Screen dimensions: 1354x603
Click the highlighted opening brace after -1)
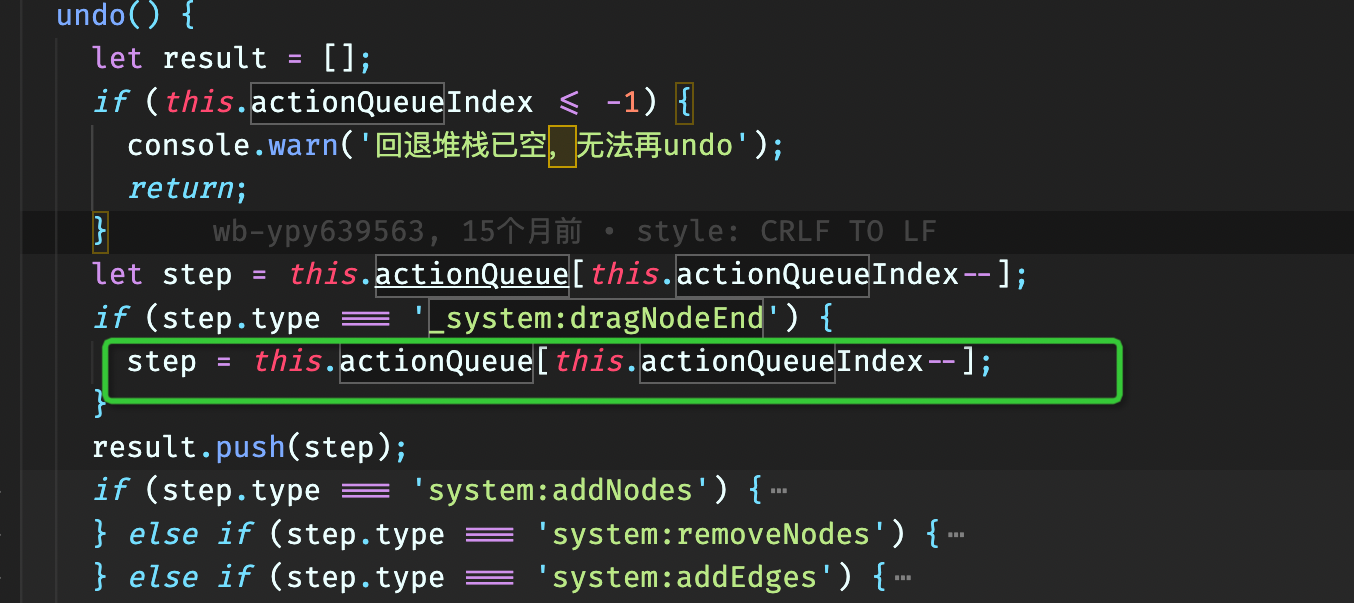pos(684,102)
